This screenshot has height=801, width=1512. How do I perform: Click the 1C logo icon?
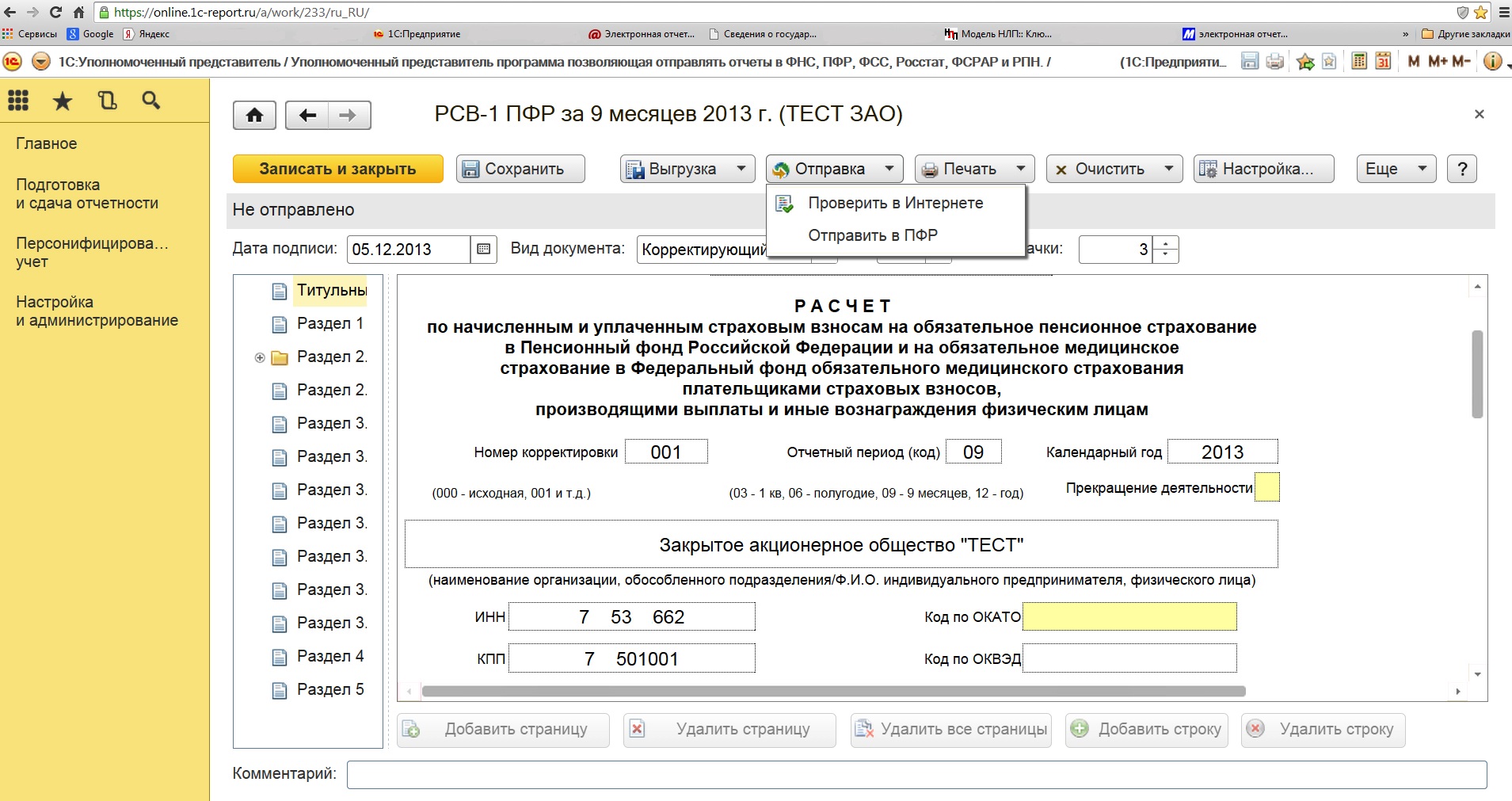click(x=13, y=61)
